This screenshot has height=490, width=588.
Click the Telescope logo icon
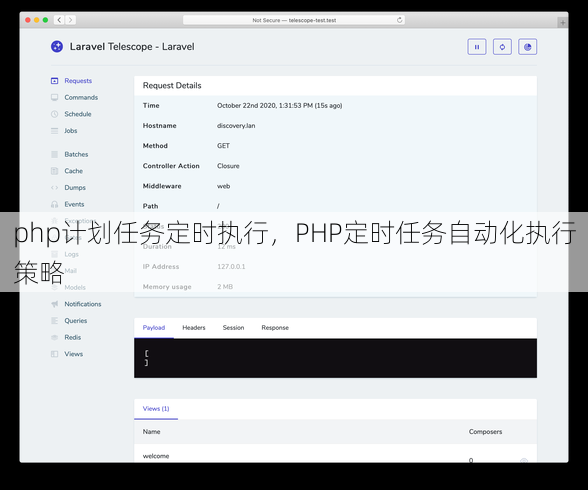[57, 46]
